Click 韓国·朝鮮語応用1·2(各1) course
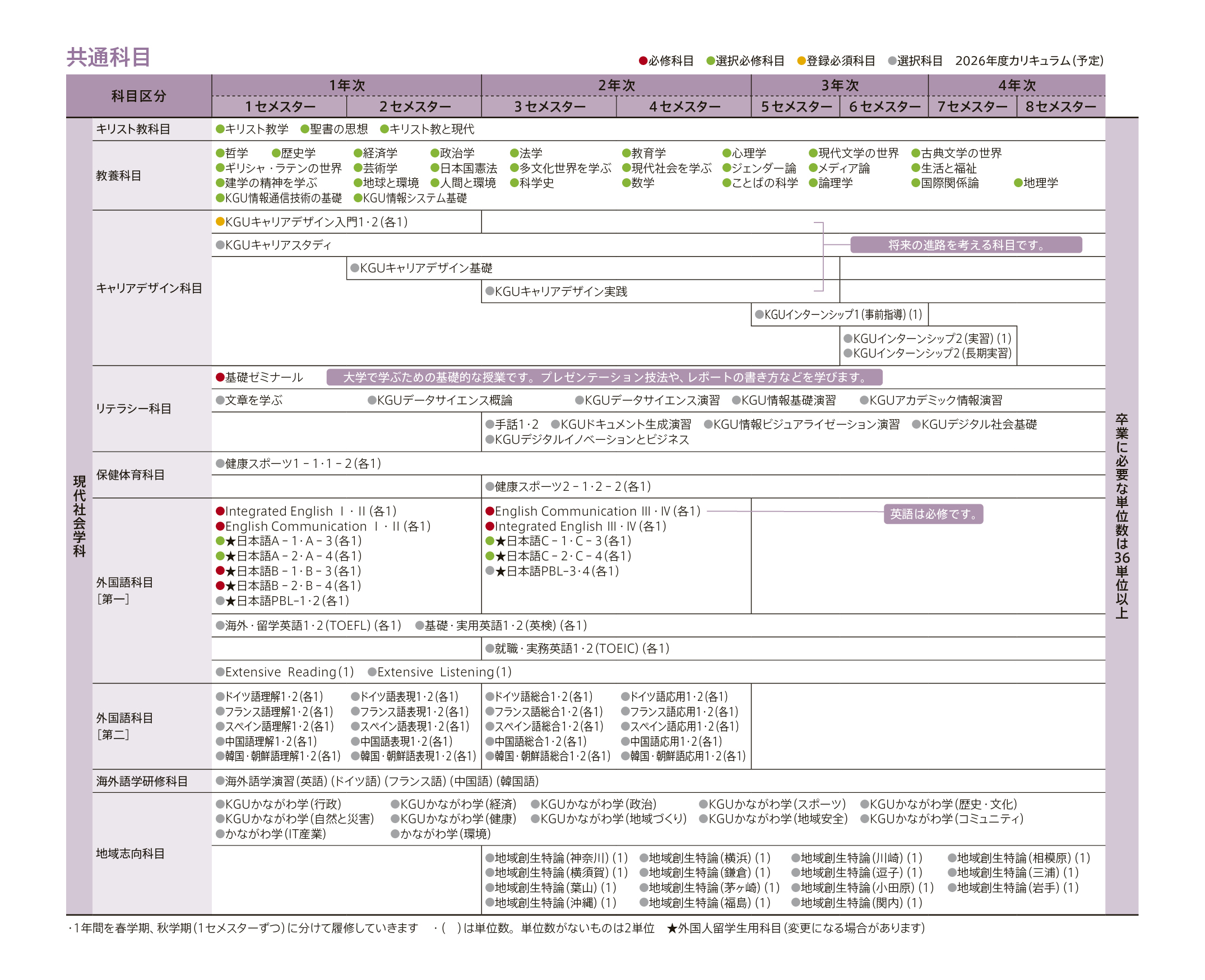 click(x=684, y=756)
